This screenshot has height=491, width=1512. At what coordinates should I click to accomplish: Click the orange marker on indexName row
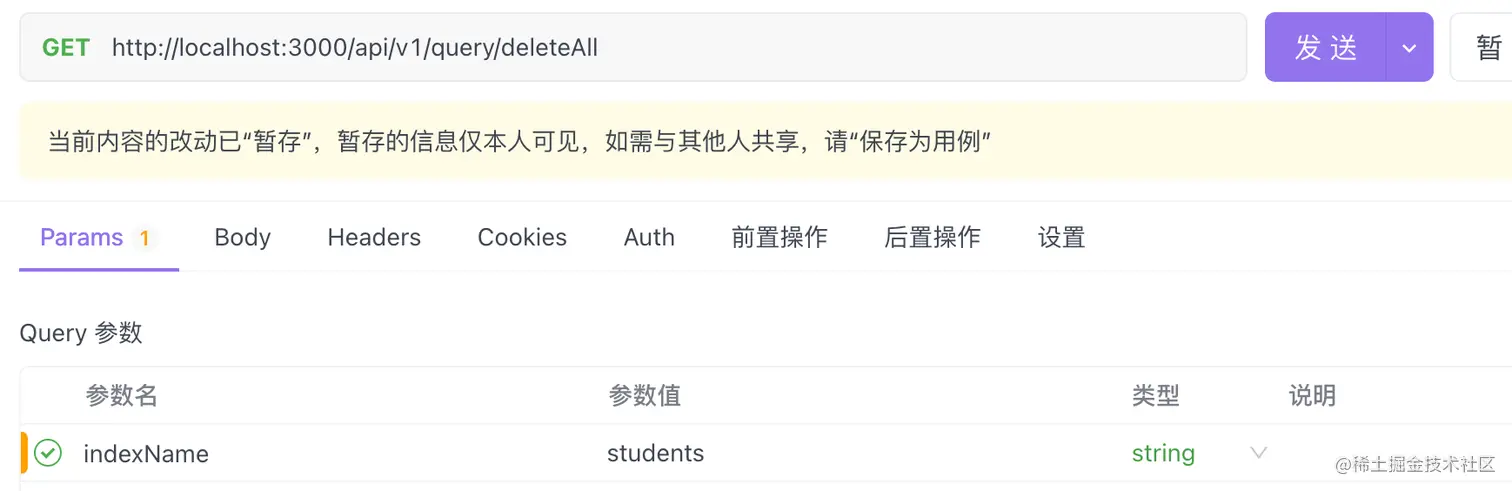point(24,453)
